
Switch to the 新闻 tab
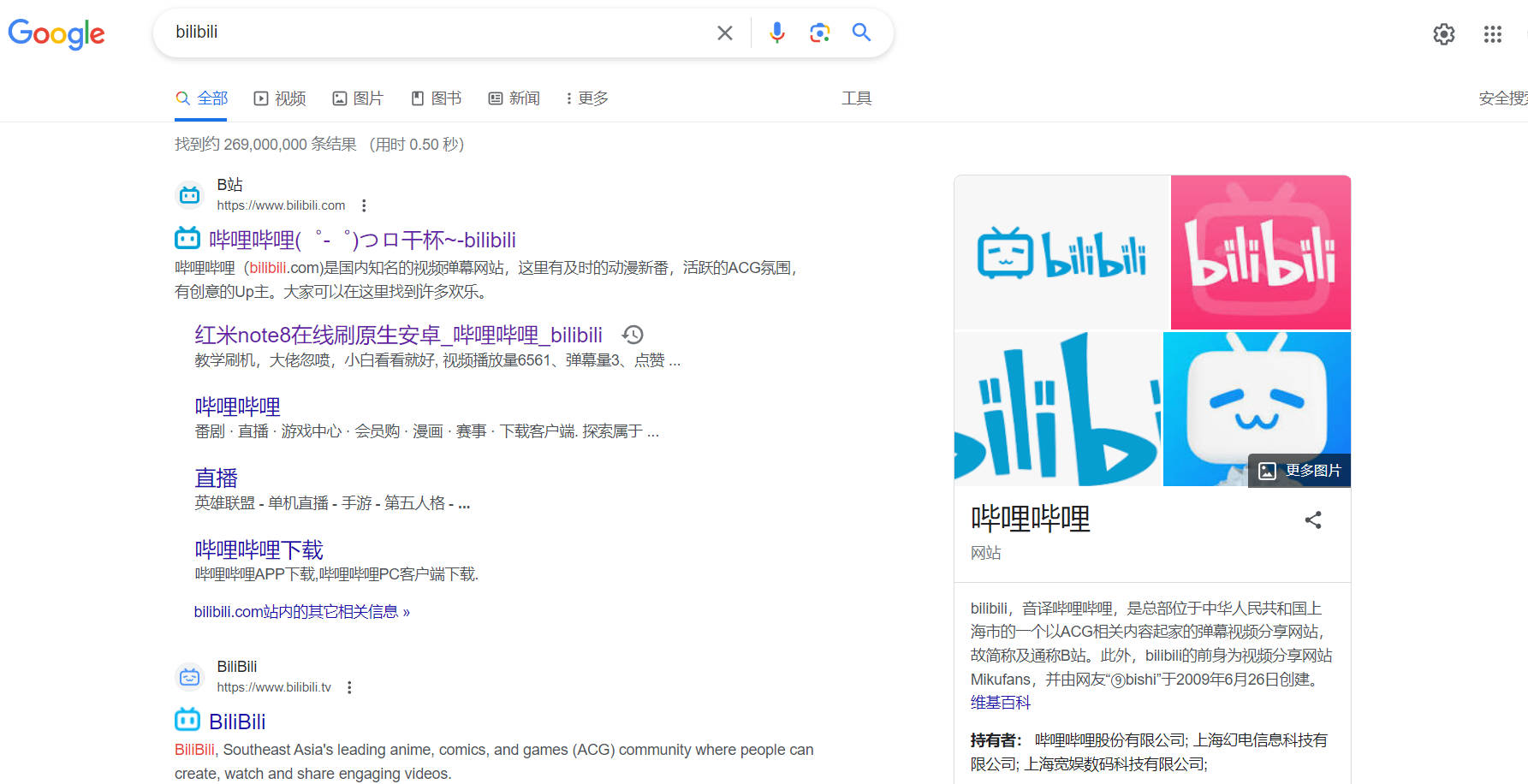[x=514, y=98]
